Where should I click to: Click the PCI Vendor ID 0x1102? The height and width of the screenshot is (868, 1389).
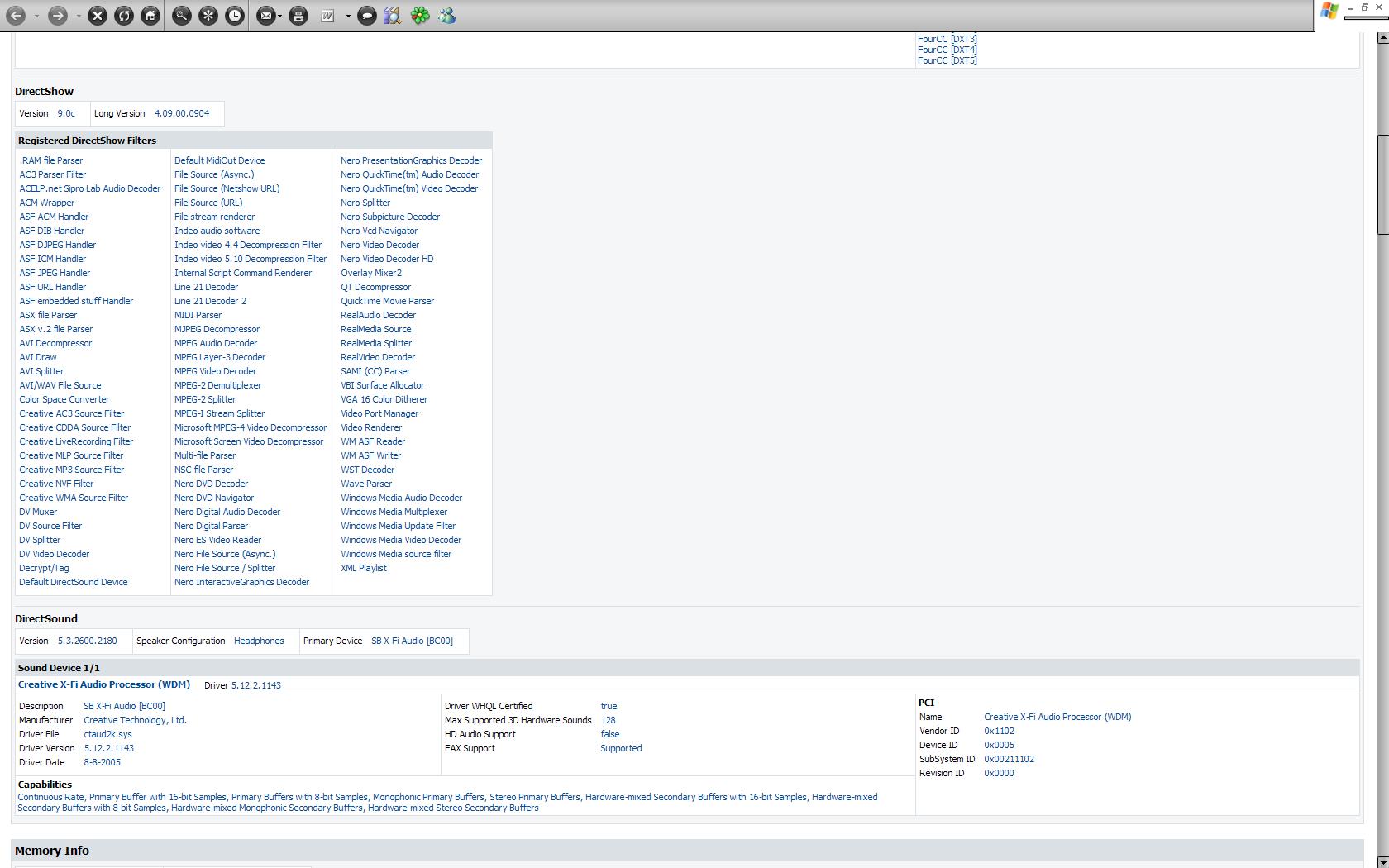click(999, 731)
